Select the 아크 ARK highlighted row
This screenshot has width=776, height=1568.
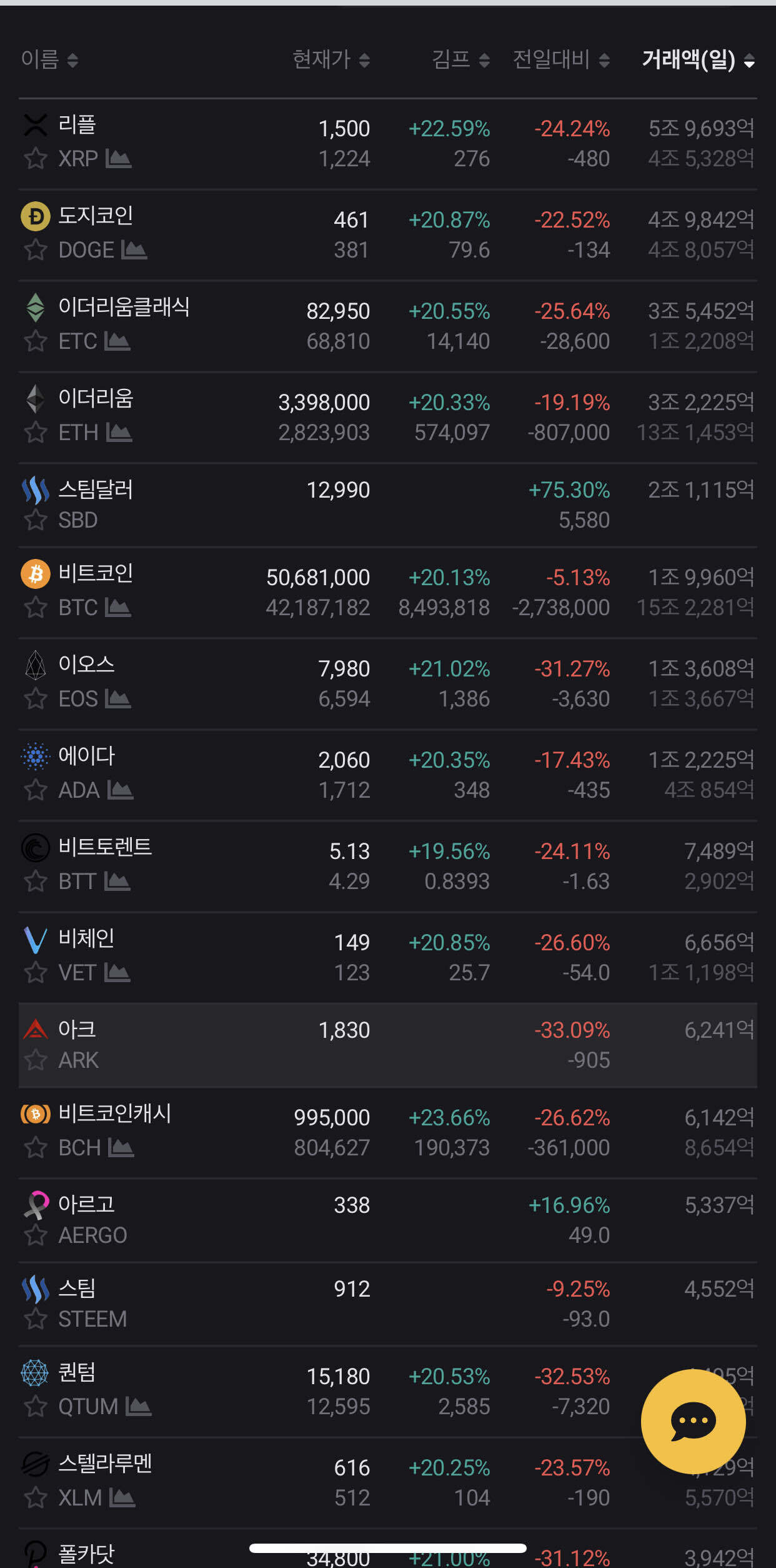coord(387,1045)
